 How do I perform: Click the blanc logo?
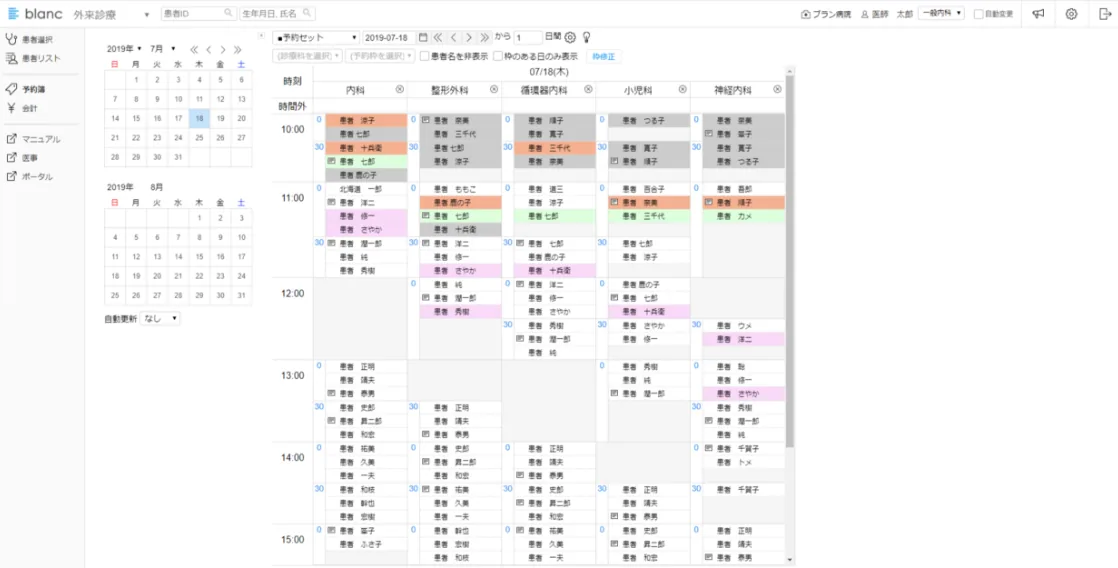coord(34,14)
